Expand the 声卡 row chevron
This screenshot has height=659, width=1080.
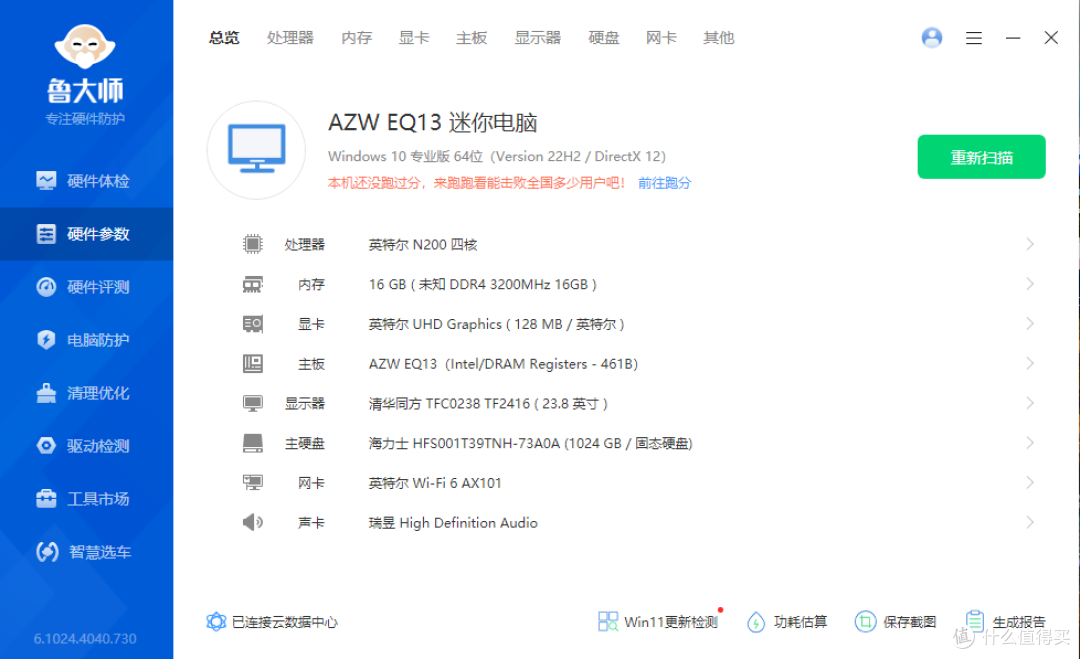tap(1030, 523)
